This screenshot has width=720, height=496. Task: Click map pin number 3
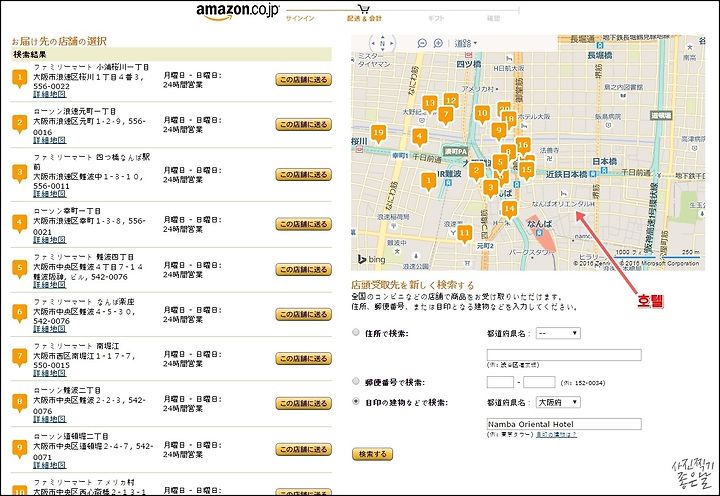click(490, 188)
